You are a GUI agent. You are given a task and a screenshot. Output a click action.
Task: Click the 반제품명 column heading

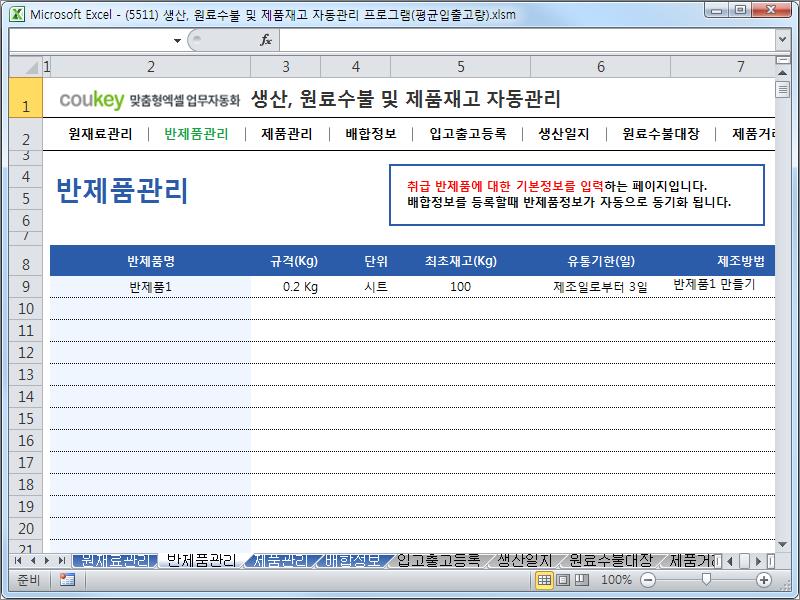(x=151, y=261)
